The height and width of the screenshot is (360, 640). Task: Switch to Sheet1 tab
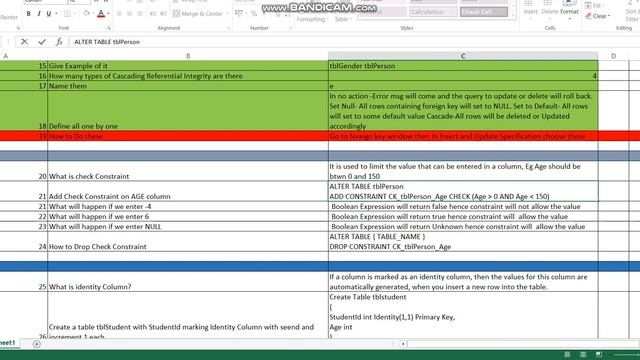pos(7,343)
